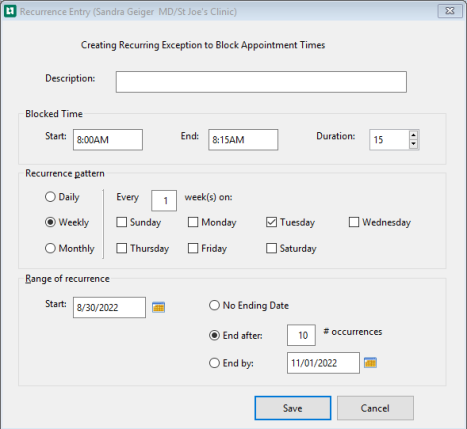Open calendar picker next to range Start date

158,307
